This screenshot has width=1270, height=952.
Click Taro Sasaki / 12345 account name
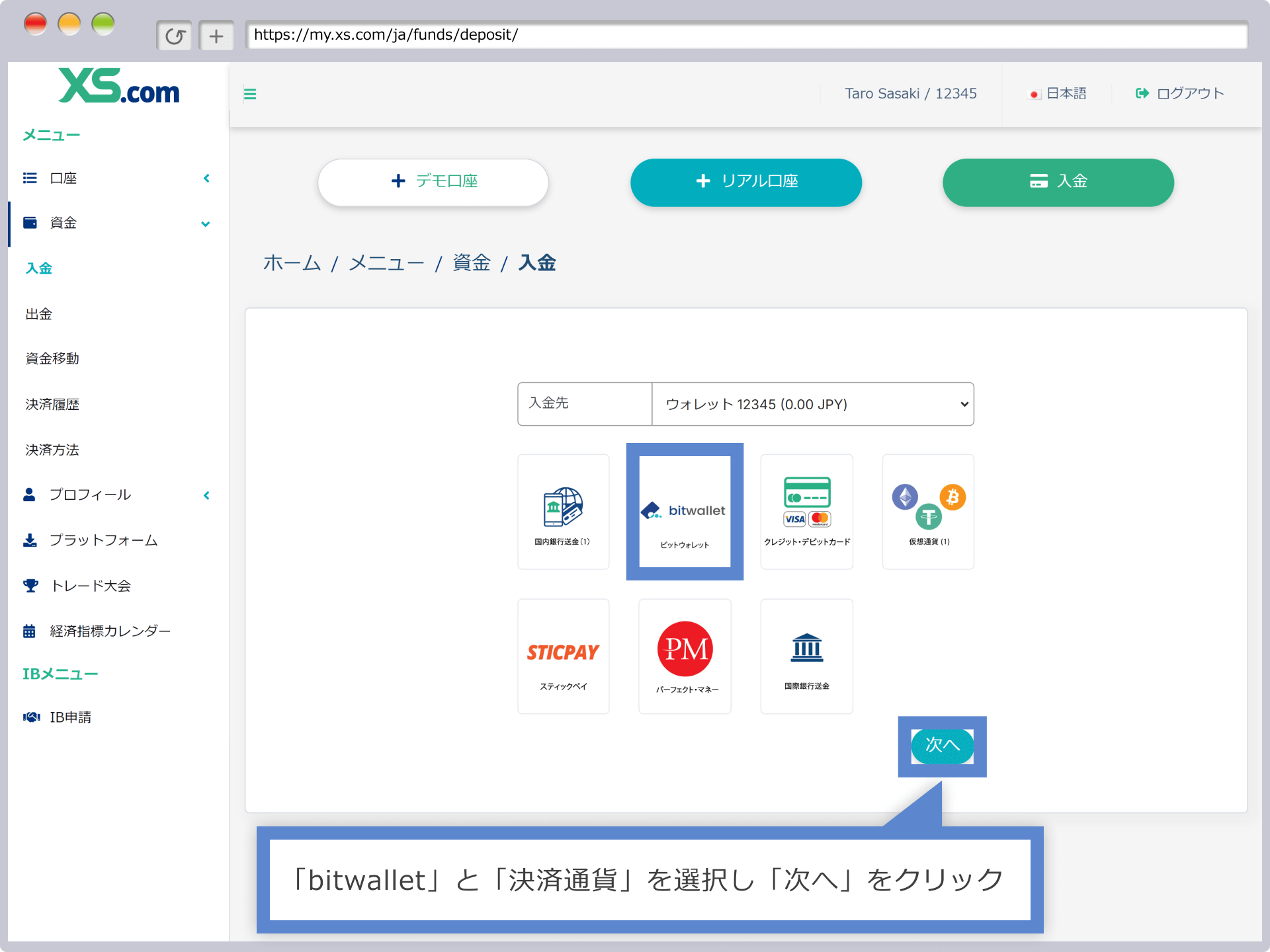(x=911, y=94)
